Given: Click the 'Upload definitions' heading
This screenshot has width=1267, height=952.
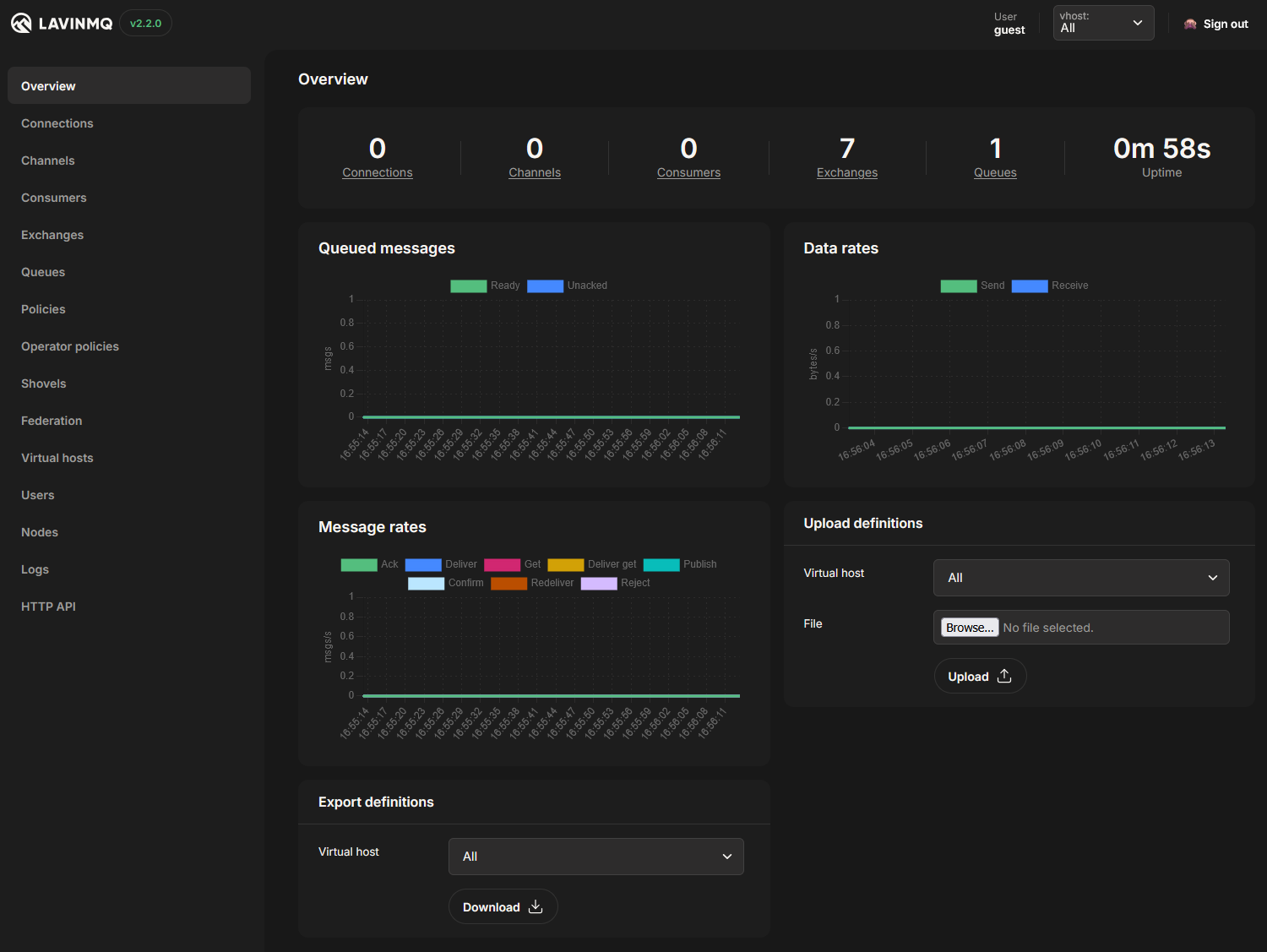Looking at the screenshot, I should click(863, 523).
